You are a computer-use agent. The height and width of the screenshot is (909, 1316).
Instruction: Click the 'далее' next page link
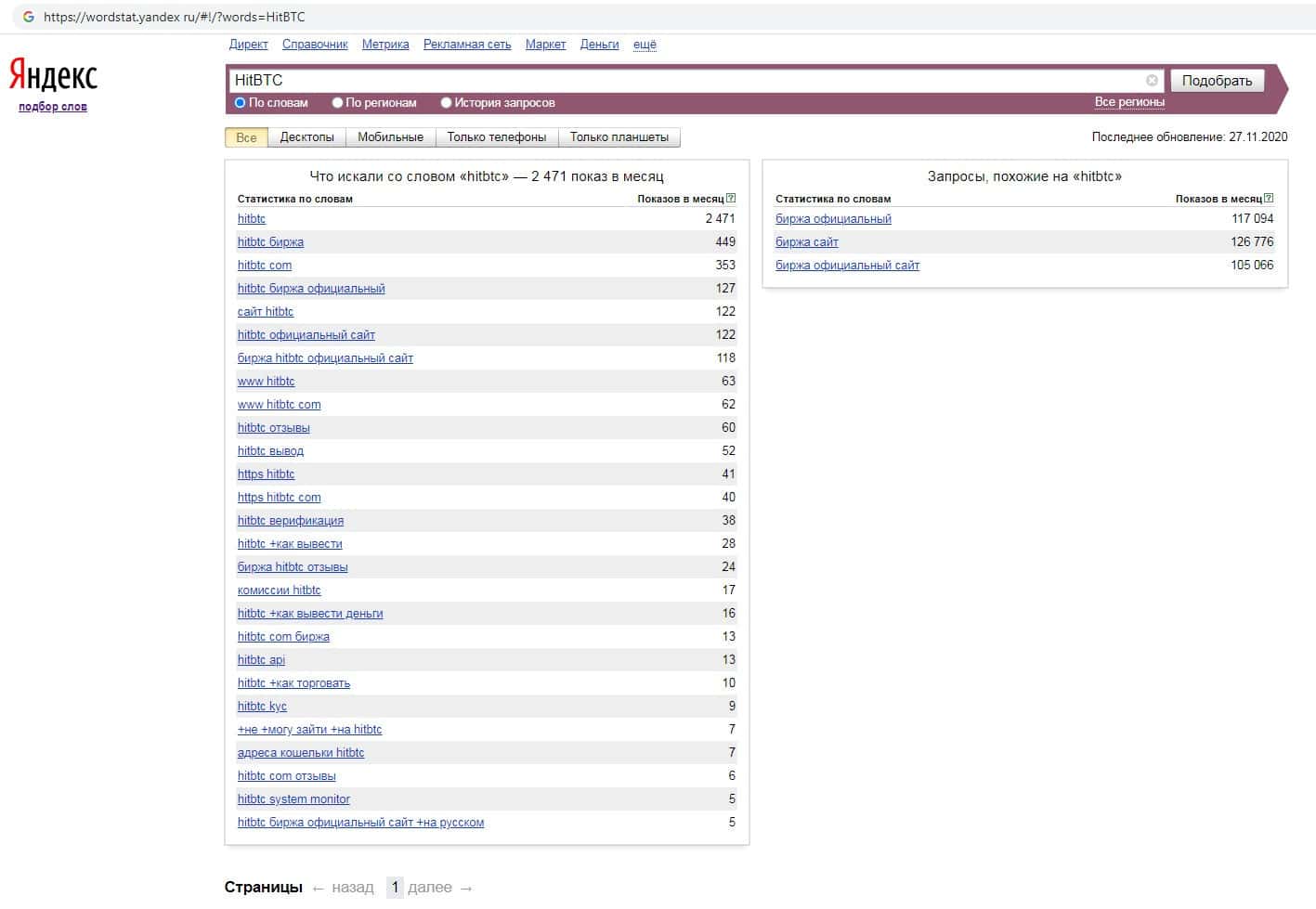click(x=430, y=888)
